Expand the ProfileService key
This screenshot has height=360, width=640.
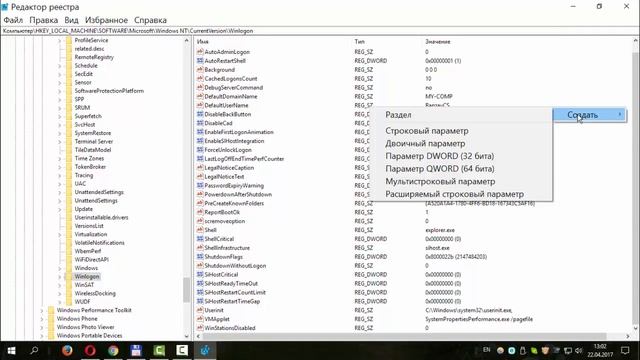[x=60, y=40]
